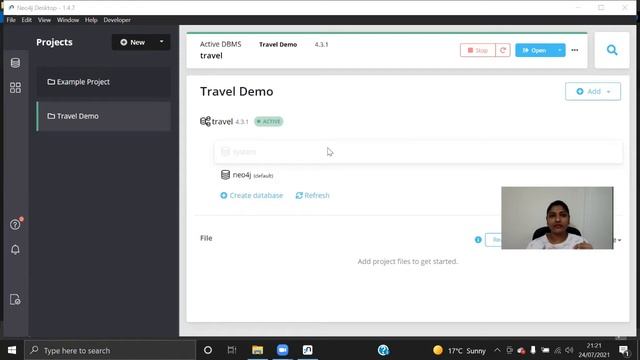640x360 pixels.
Task: Click Create database link
Action: pos(251,196)
